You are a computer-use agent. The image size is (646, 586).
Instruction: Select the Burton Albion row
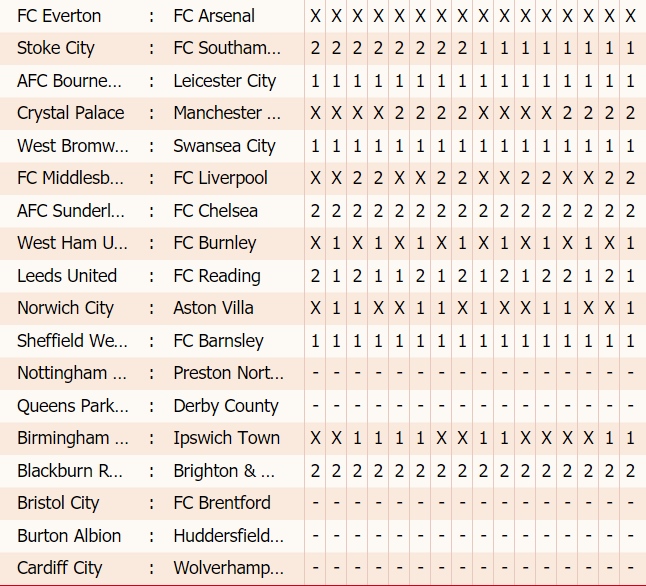(x=323, y=536)
